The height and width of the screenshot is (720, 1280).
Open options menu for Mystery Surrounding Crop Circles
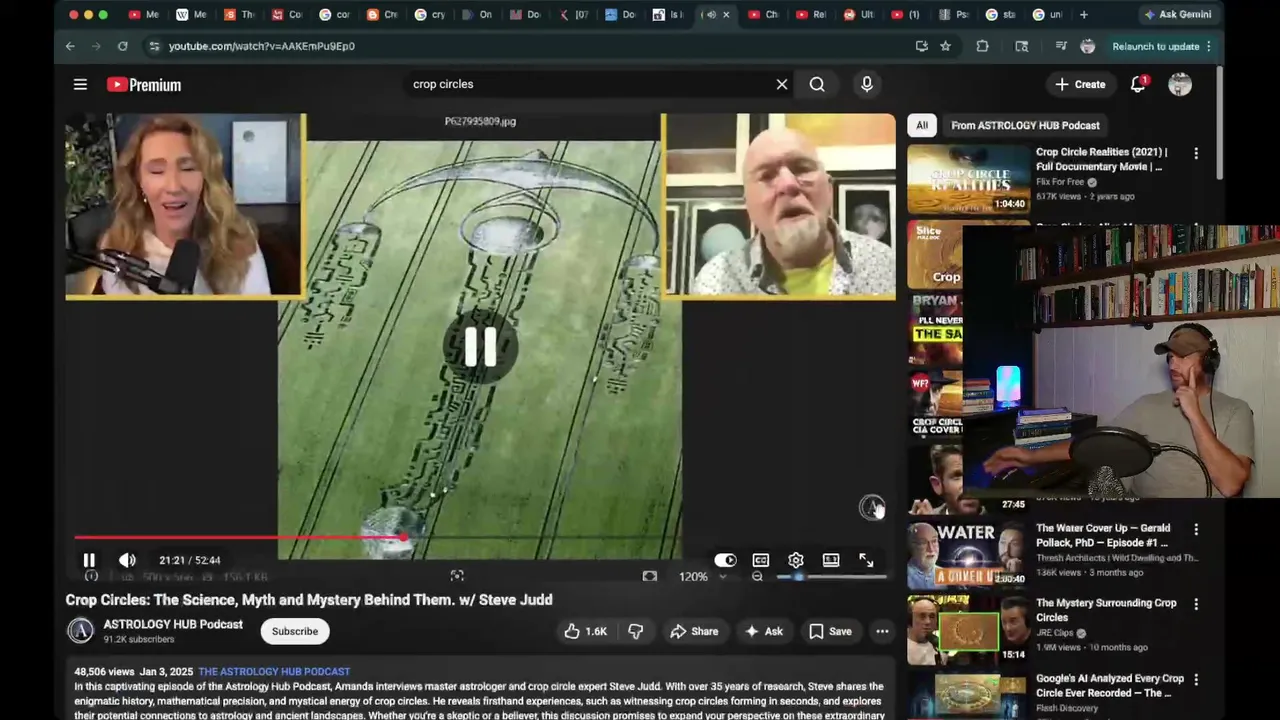(1196, 605)
